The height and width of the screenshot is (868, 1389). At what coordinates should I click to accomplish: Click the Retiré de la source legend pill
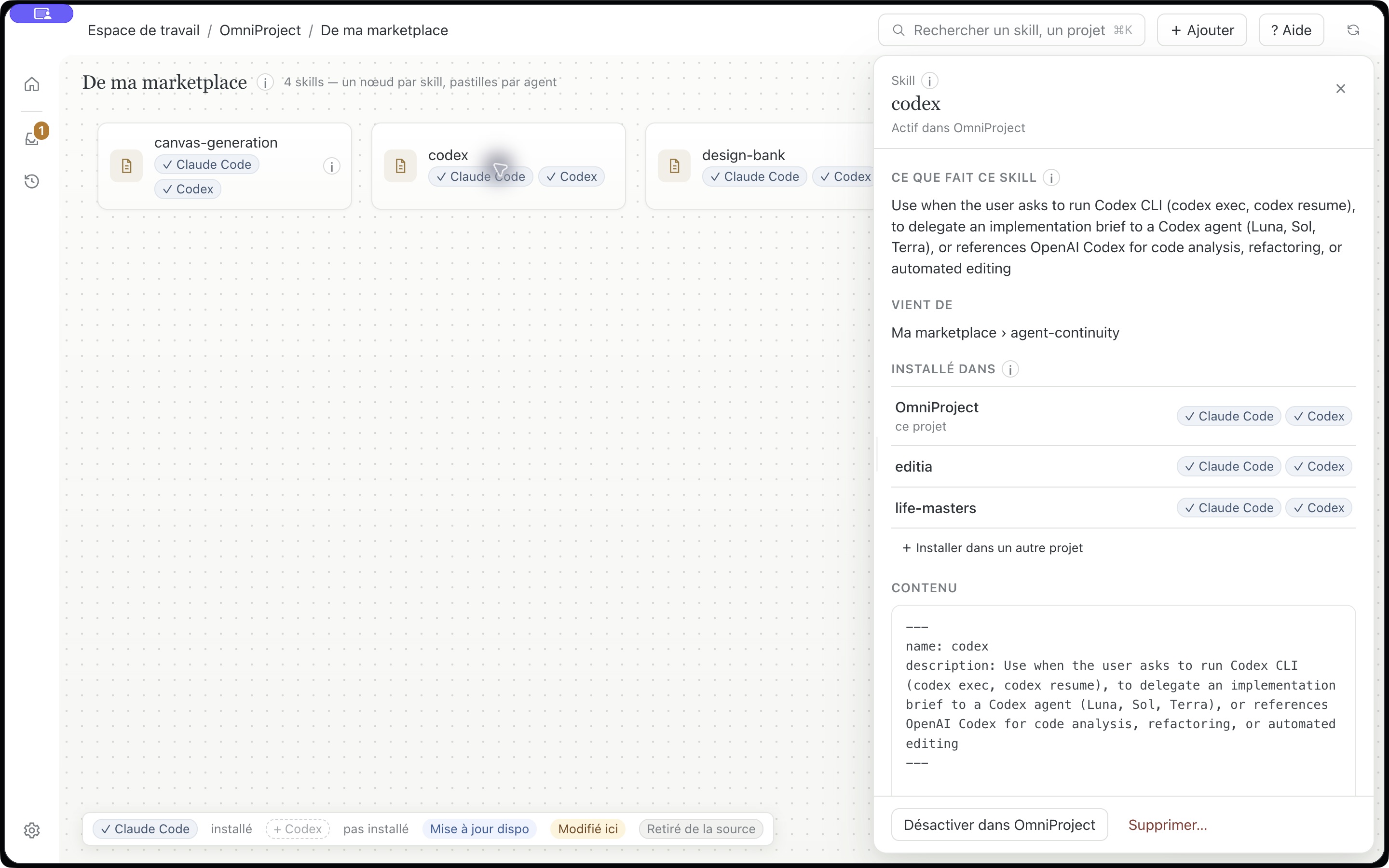[701, 829]
